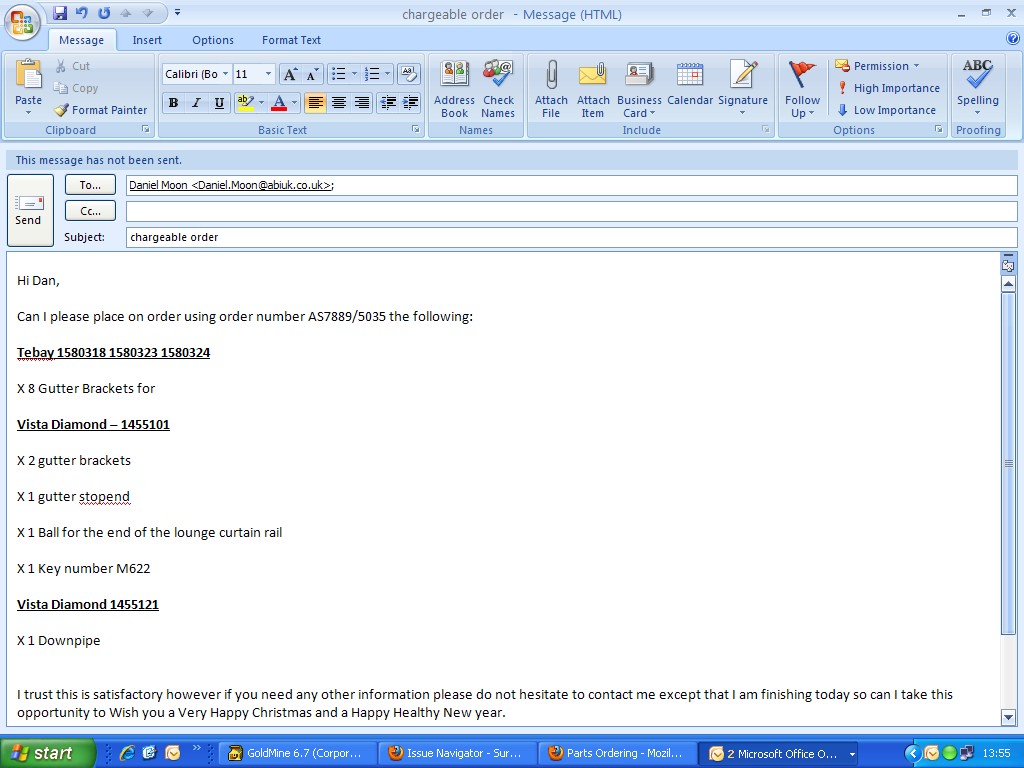
Task: Redo action in quick access toolbar
Action: tap(104, 13)
